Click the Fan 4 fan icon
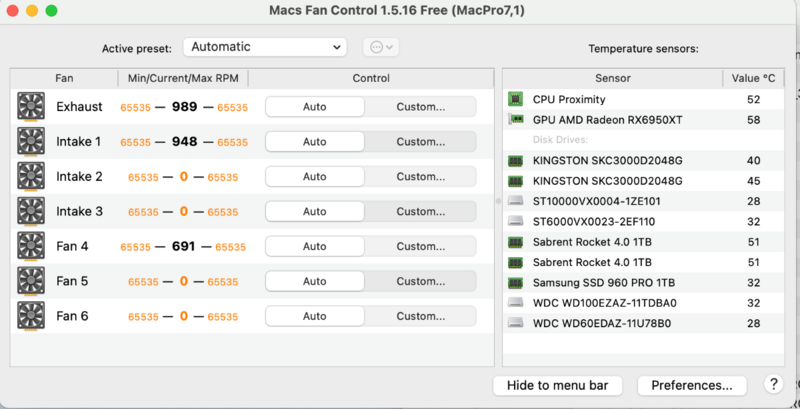800x409 pixels. (x=31, y=246)
